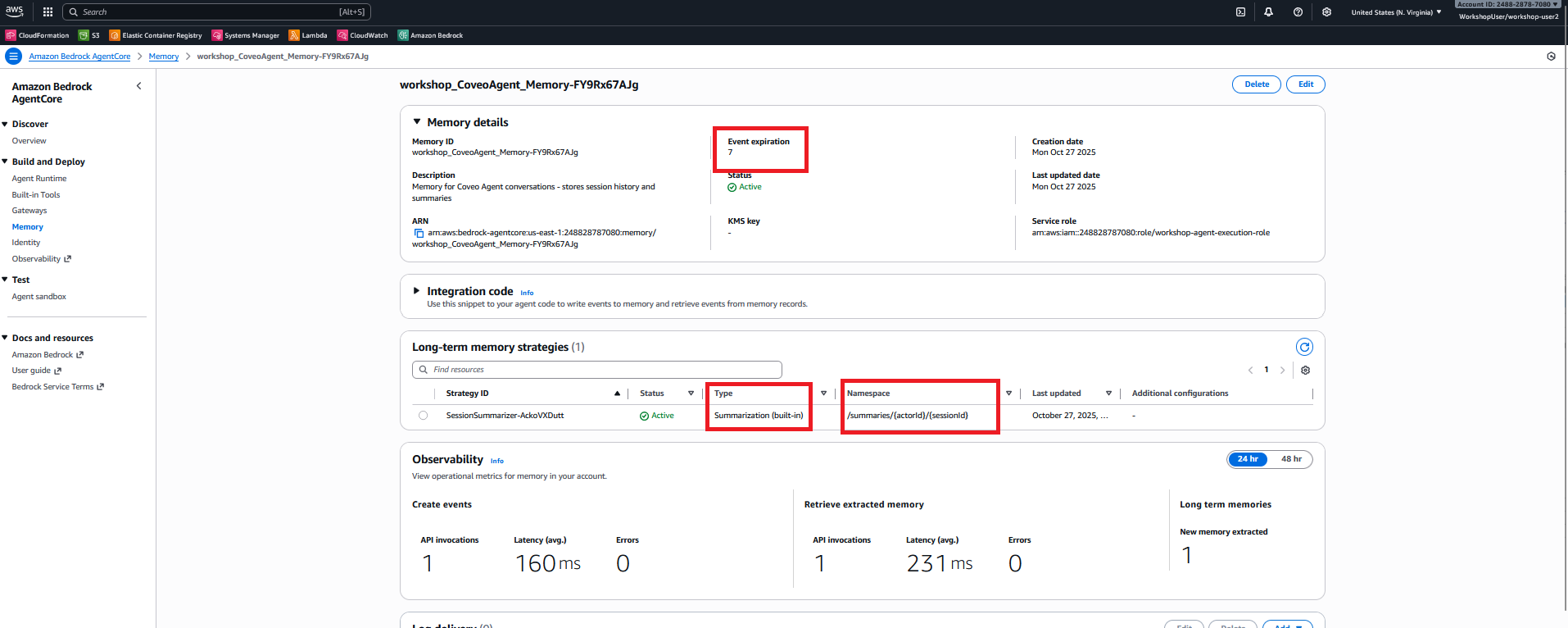Collapse the Memory details section
The width and height of the screenshot is (1568, 628).
tap(417, 122)
